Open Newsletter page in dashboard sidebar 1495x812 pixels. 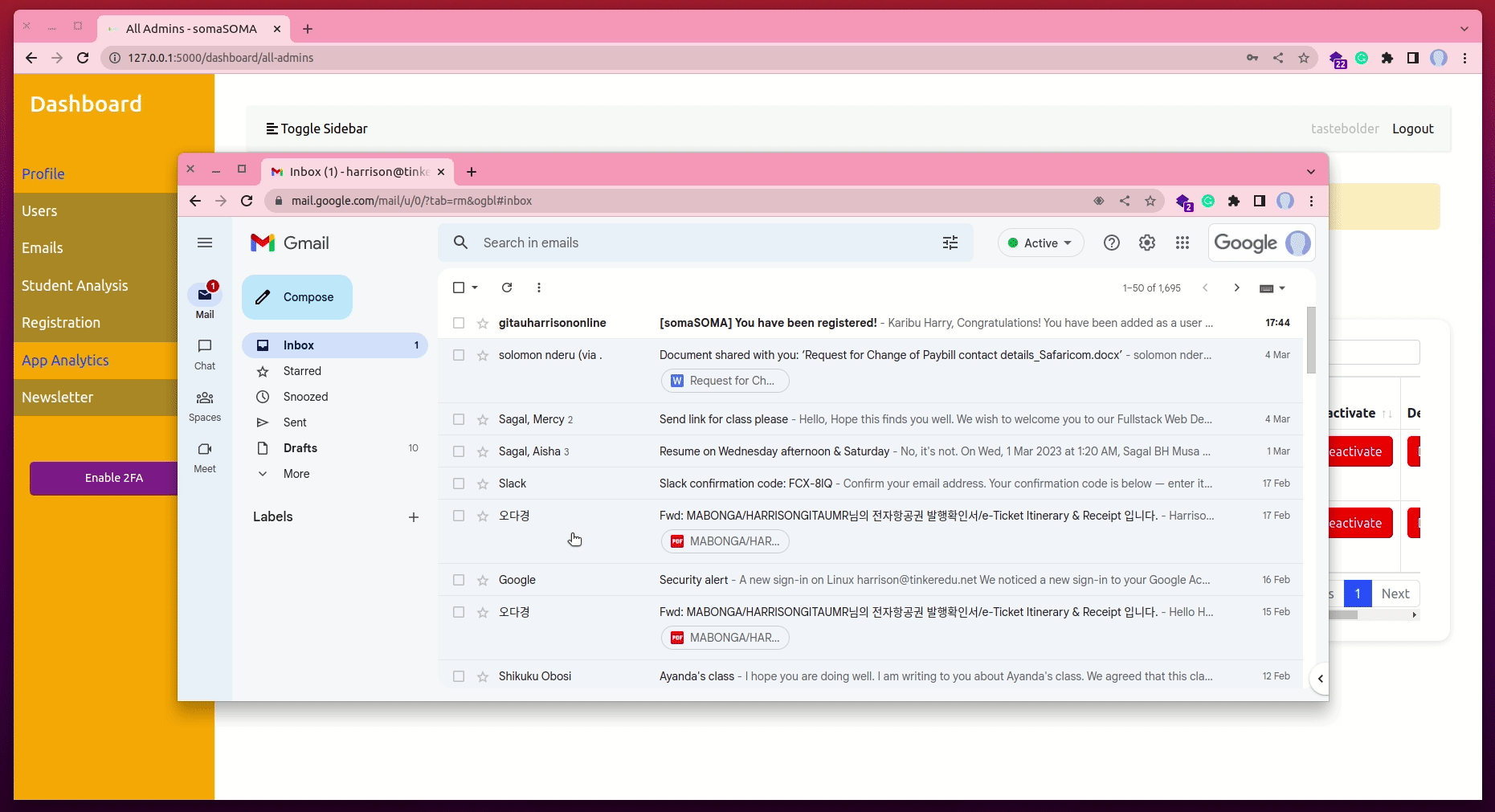(58, 398)
